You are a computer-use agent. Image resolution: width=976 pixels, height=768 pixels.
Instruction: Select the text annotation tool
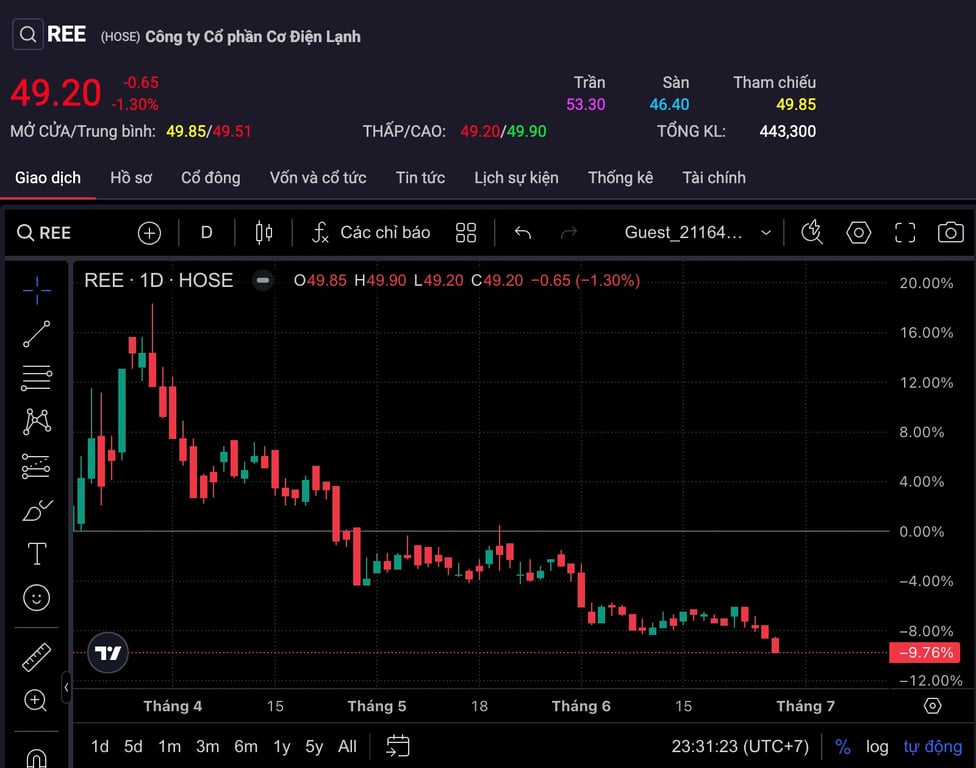click(37, 553)
